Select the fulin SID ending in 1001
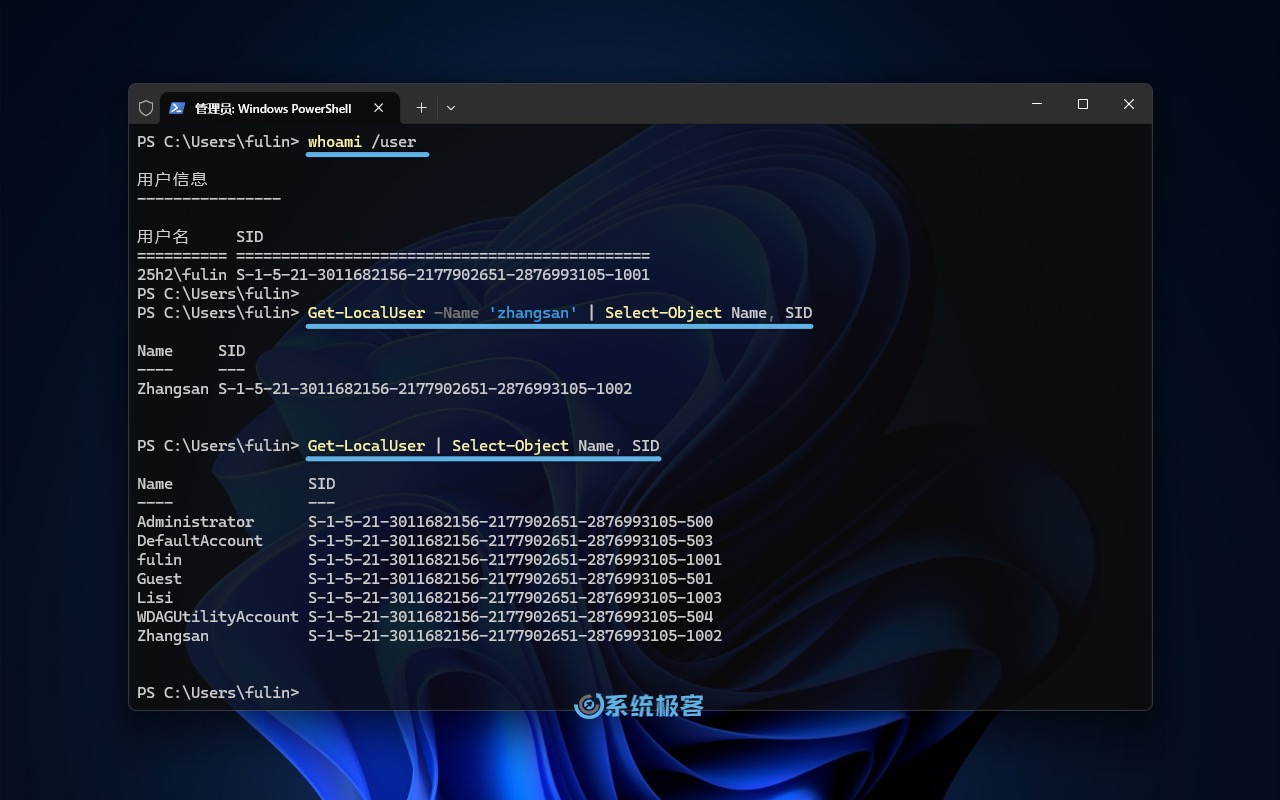 tap(515, 559)
